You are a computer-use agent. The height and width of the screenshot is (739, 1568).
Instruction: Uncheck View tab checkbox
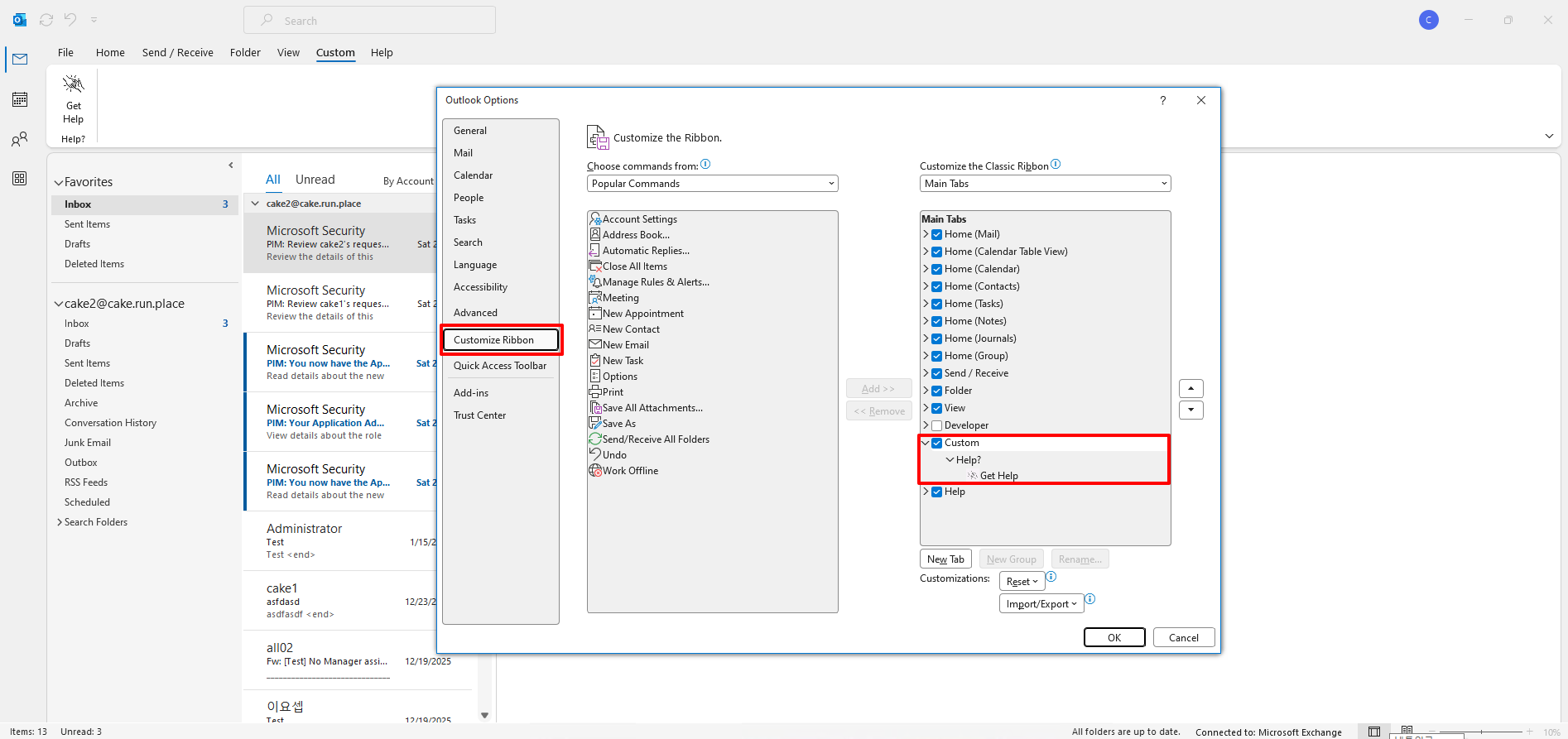936,408
